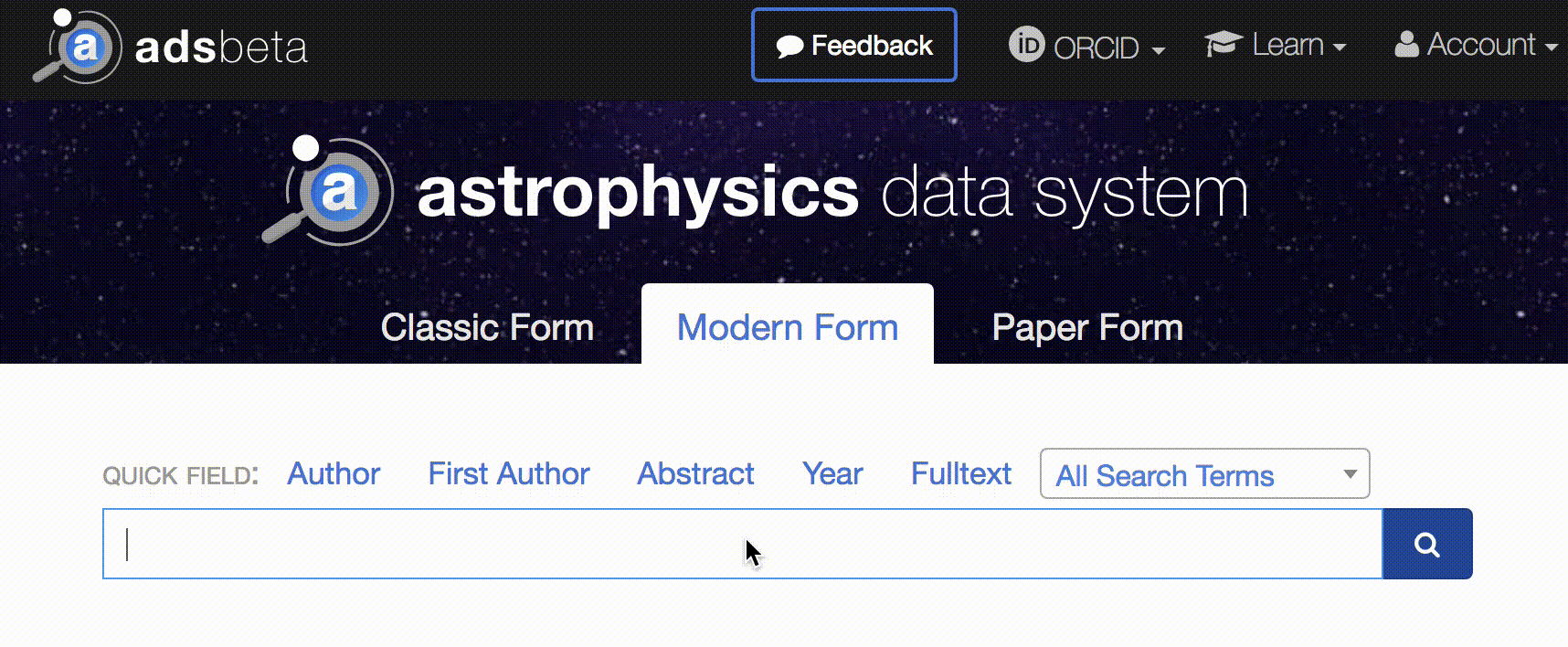Click the ORCID iD icon
The width and height of the screenshot is (1568, 647).
(1026, 43)
